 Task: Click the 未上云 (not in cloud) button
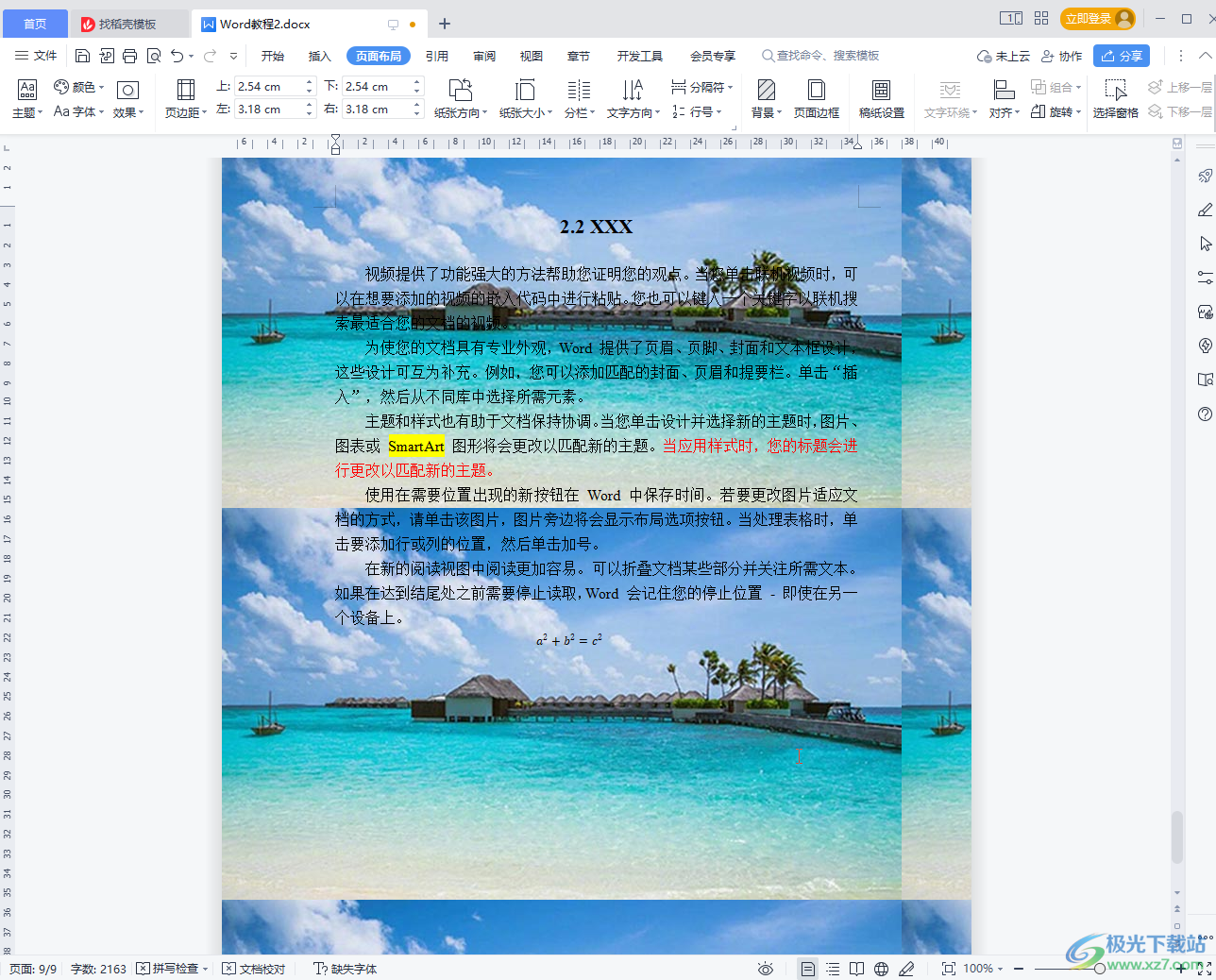(x=1004, y=56)
